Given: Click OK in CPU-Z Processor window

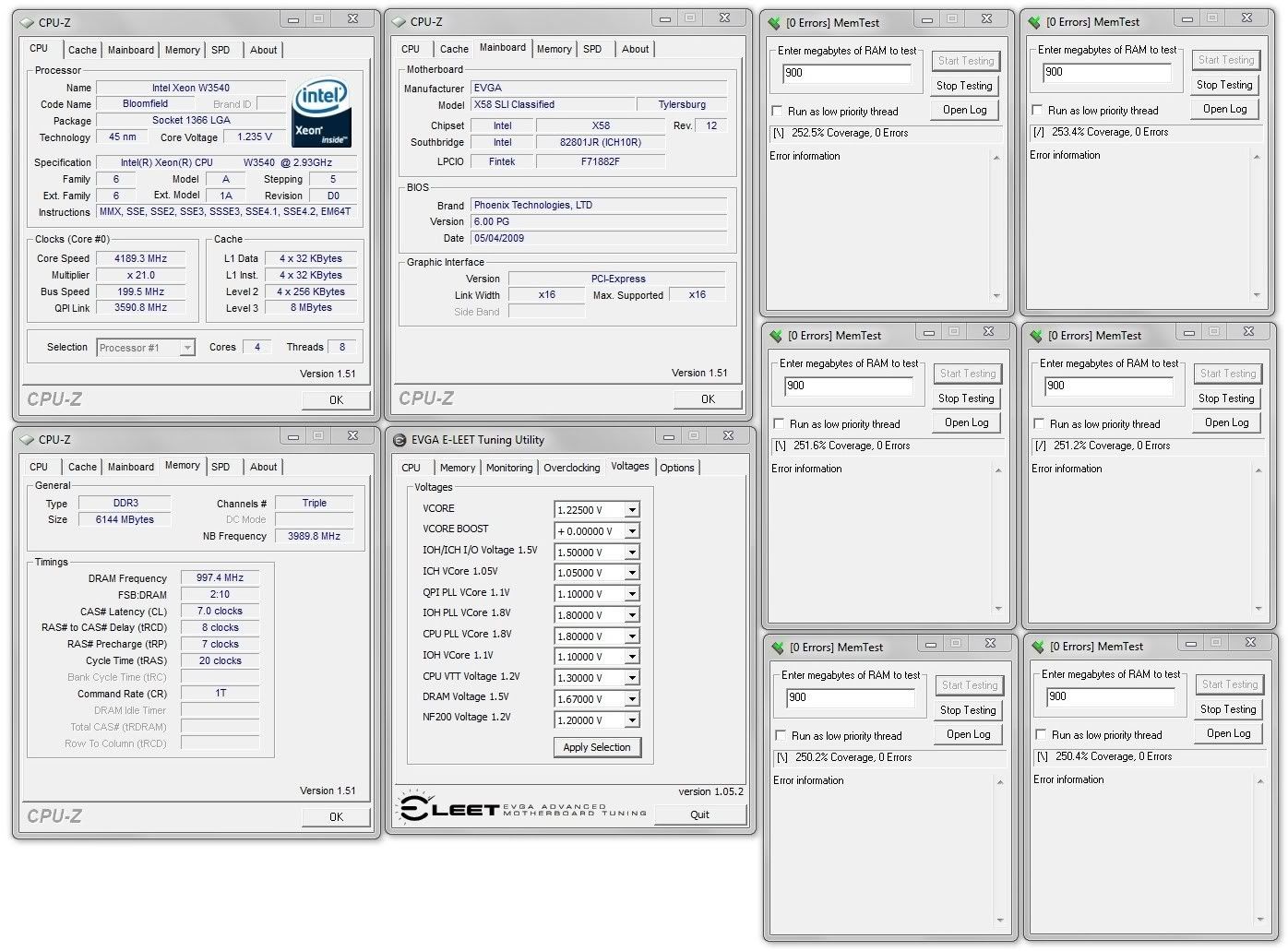Looking at the screenshot, I should tap(336, 399).
